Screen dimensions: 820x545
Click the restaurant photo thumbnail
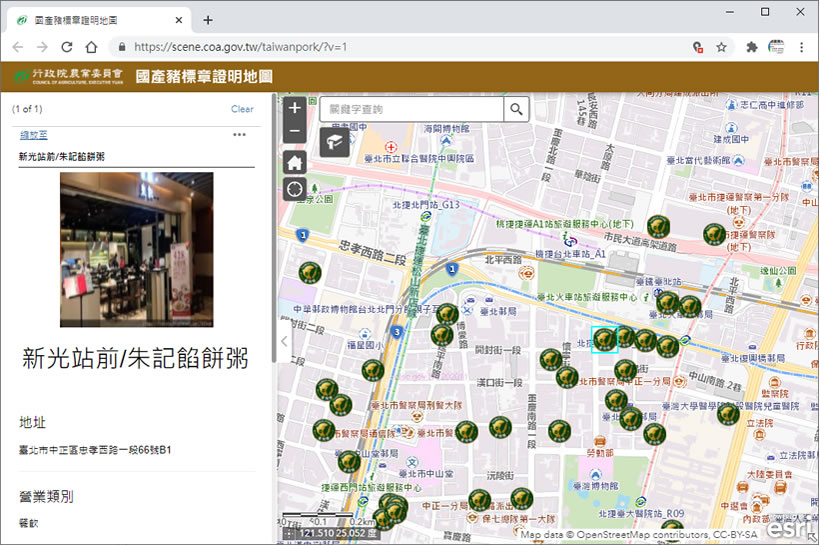[136, 249]
